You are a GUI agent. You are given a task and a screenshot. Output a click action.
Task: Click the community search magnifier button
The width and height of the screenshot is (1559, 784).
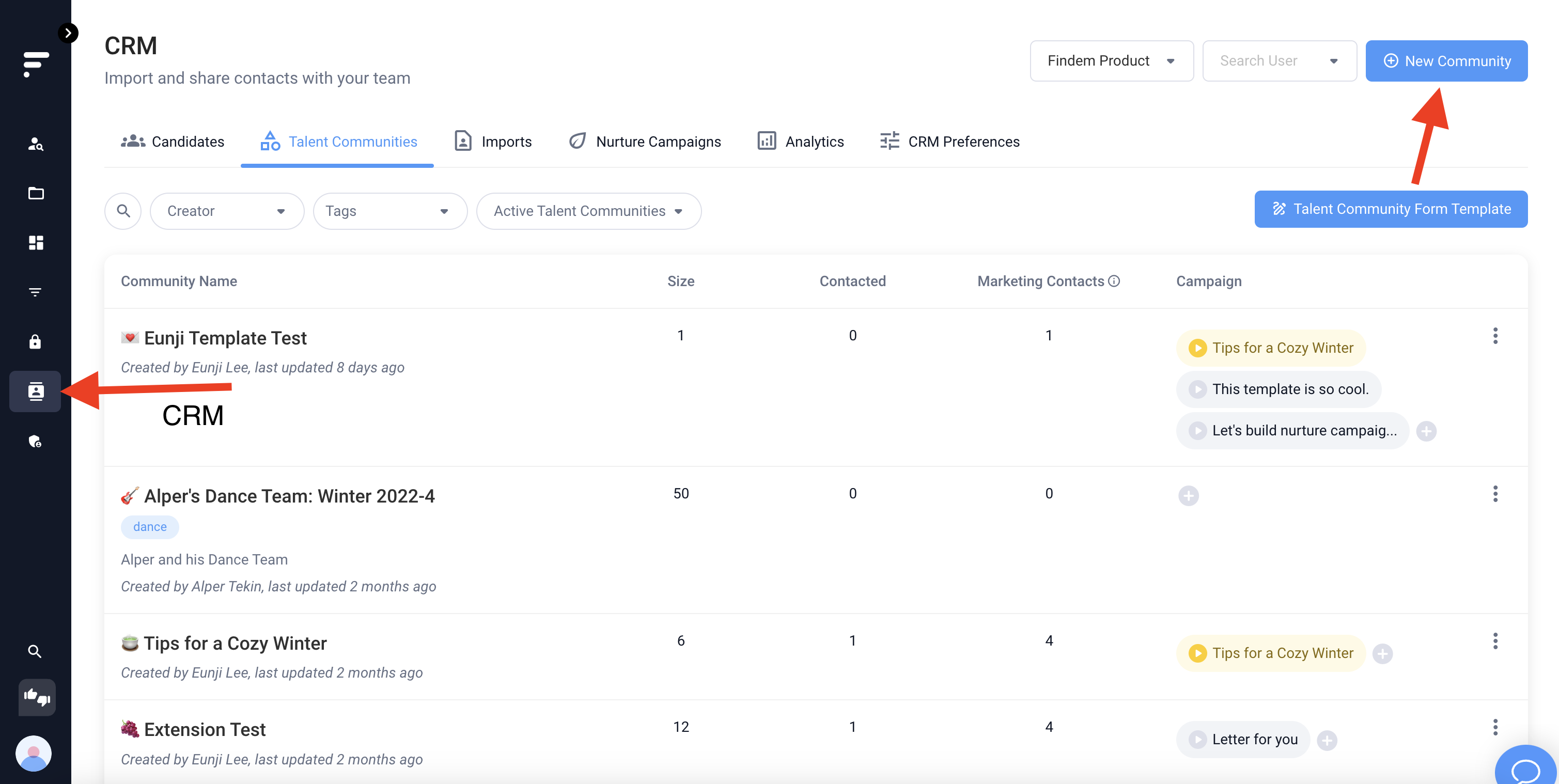[123, 211]
